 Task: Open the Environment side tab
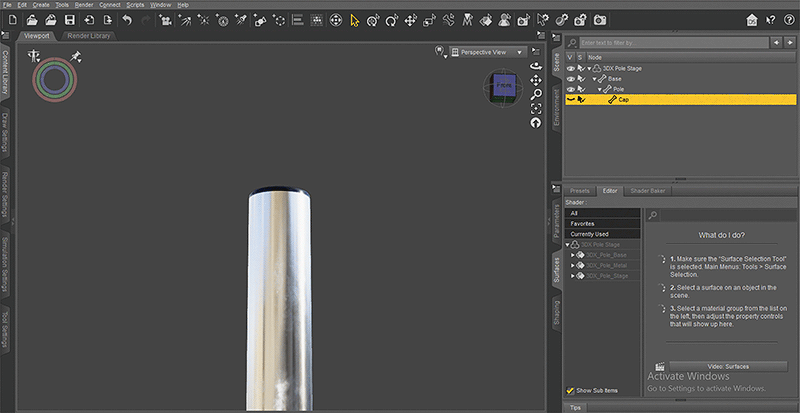click(556, 108)
